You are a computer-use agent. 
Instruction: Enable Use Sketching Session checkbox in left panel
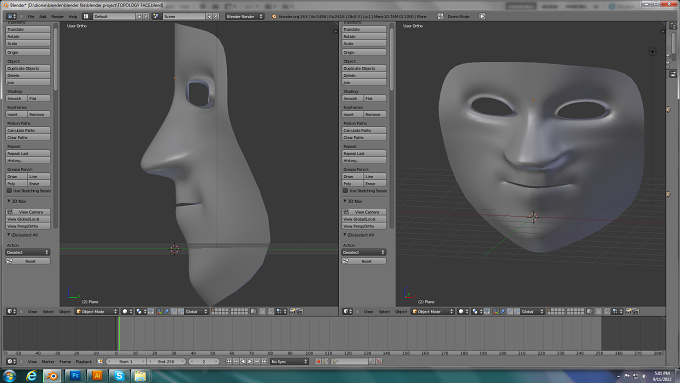tap(9, 191)
